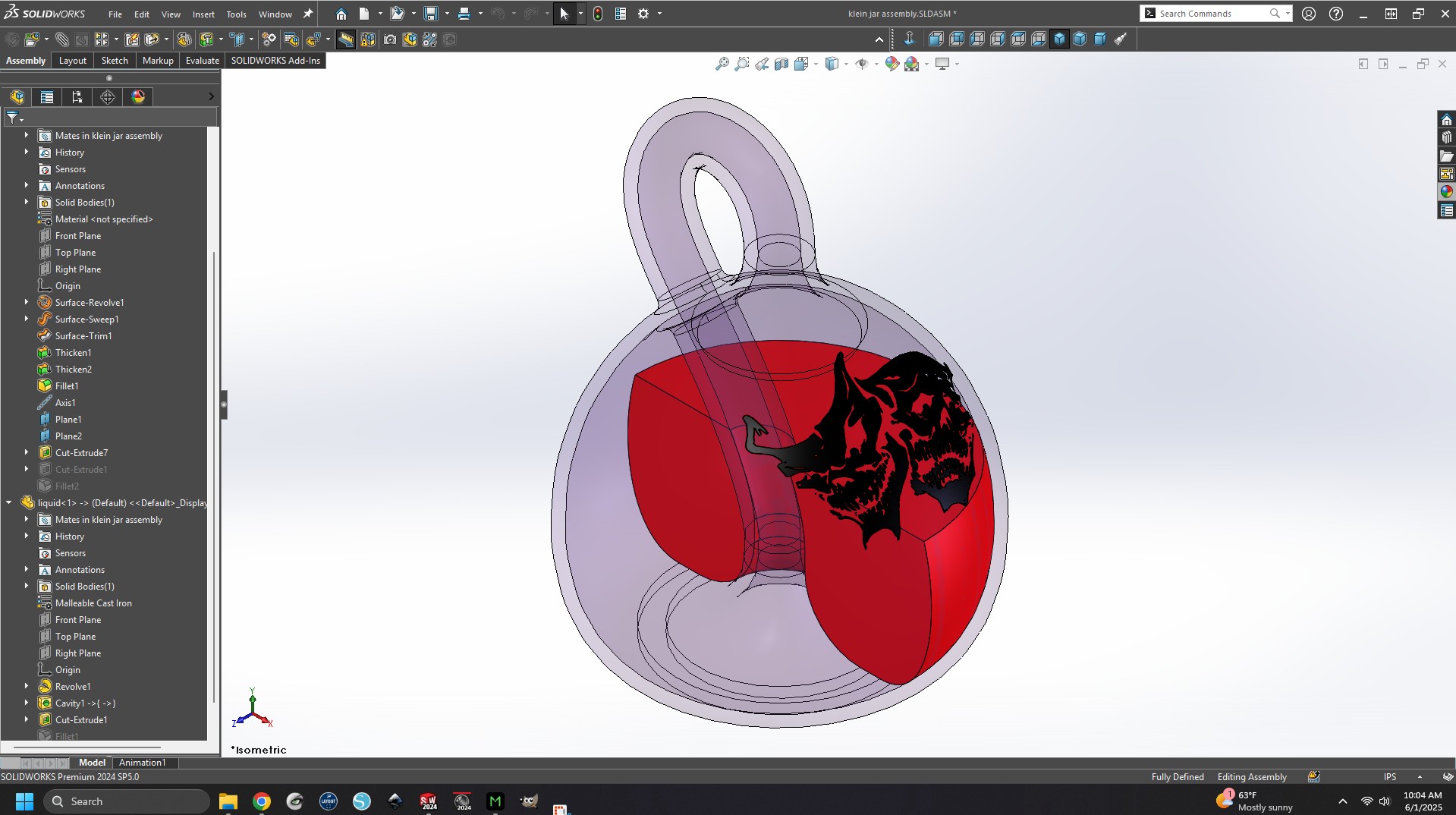Expand Cut-Extrude7 feature

pyautogui.click(x=27, y=453)
